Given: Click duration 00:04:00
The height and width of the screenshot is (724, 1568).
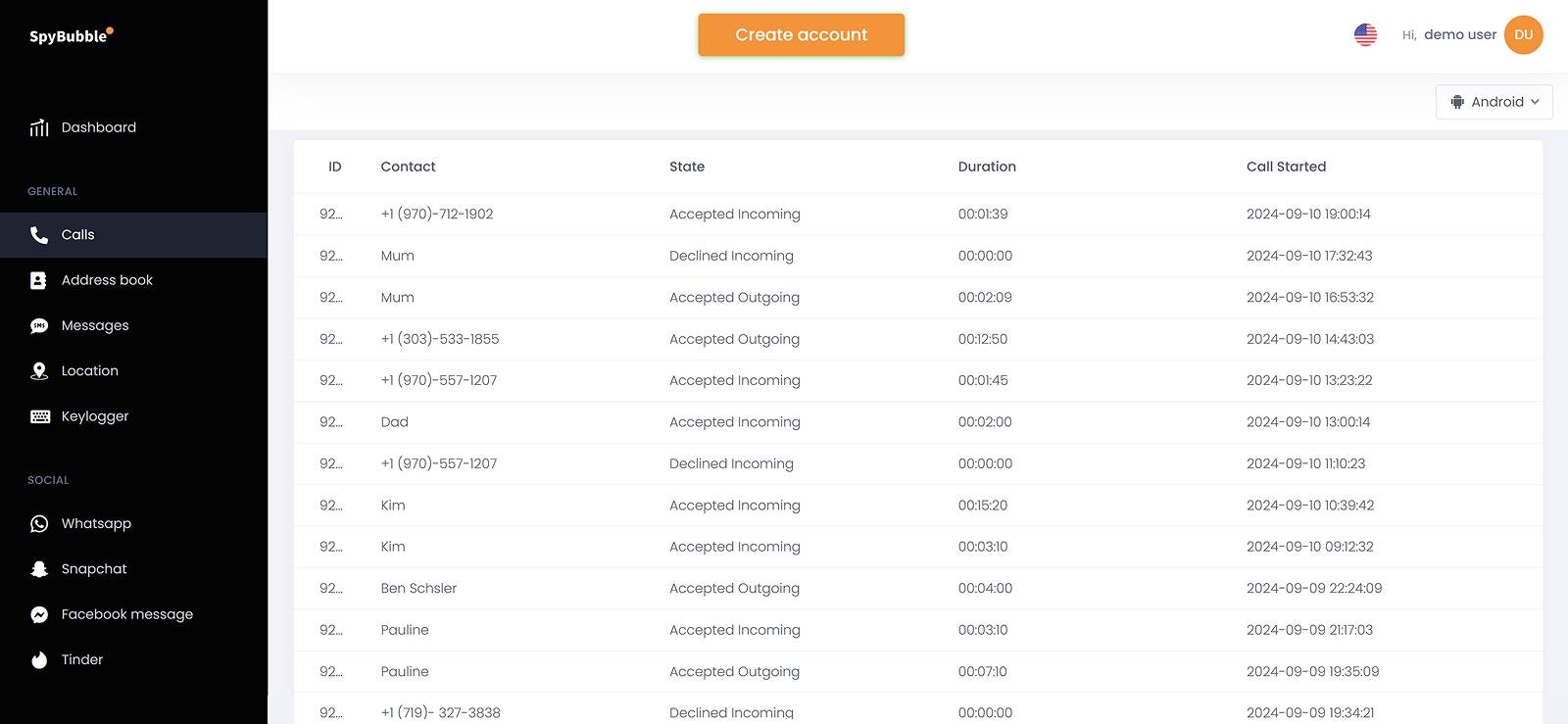Looking at the screenshot, I should point(985,589).
